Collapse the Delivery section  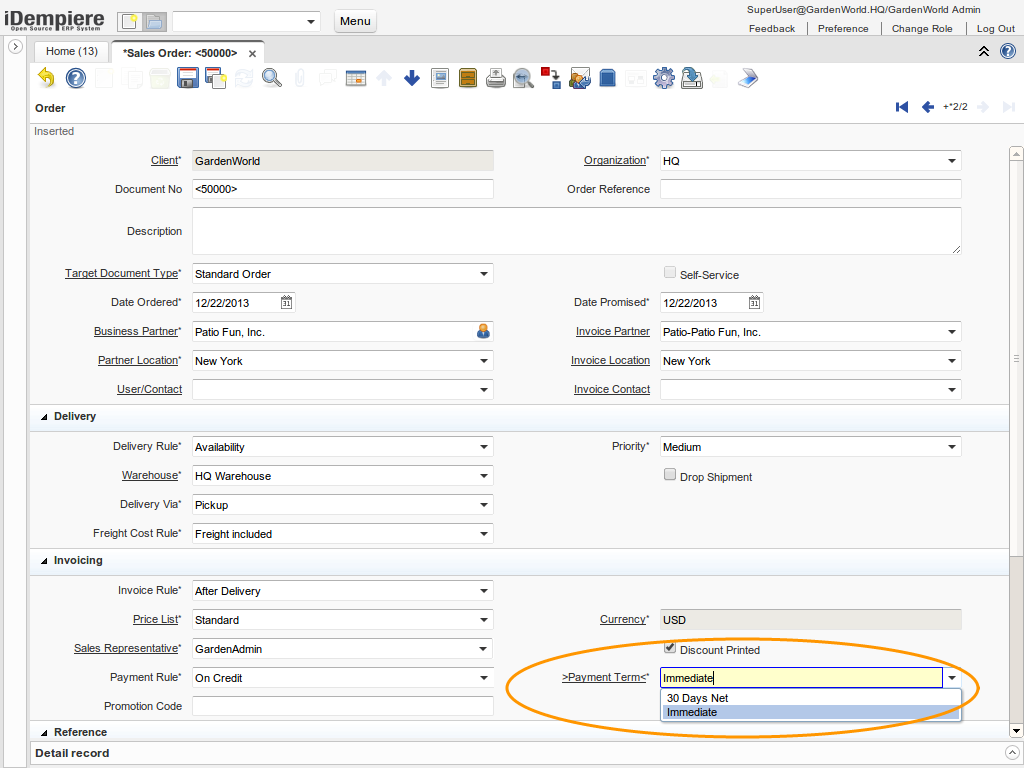pos(44,416)
